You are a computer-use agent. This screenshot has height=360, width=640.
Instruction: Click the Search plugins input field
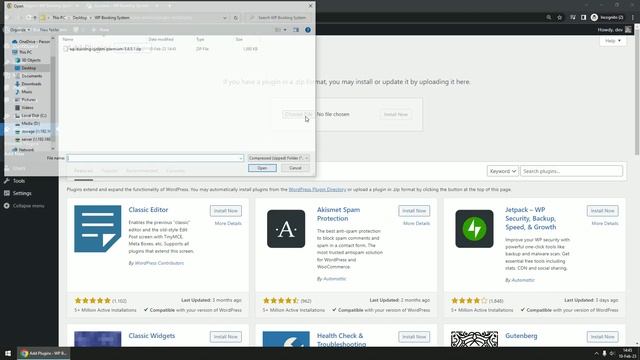[x=571, y=171]
